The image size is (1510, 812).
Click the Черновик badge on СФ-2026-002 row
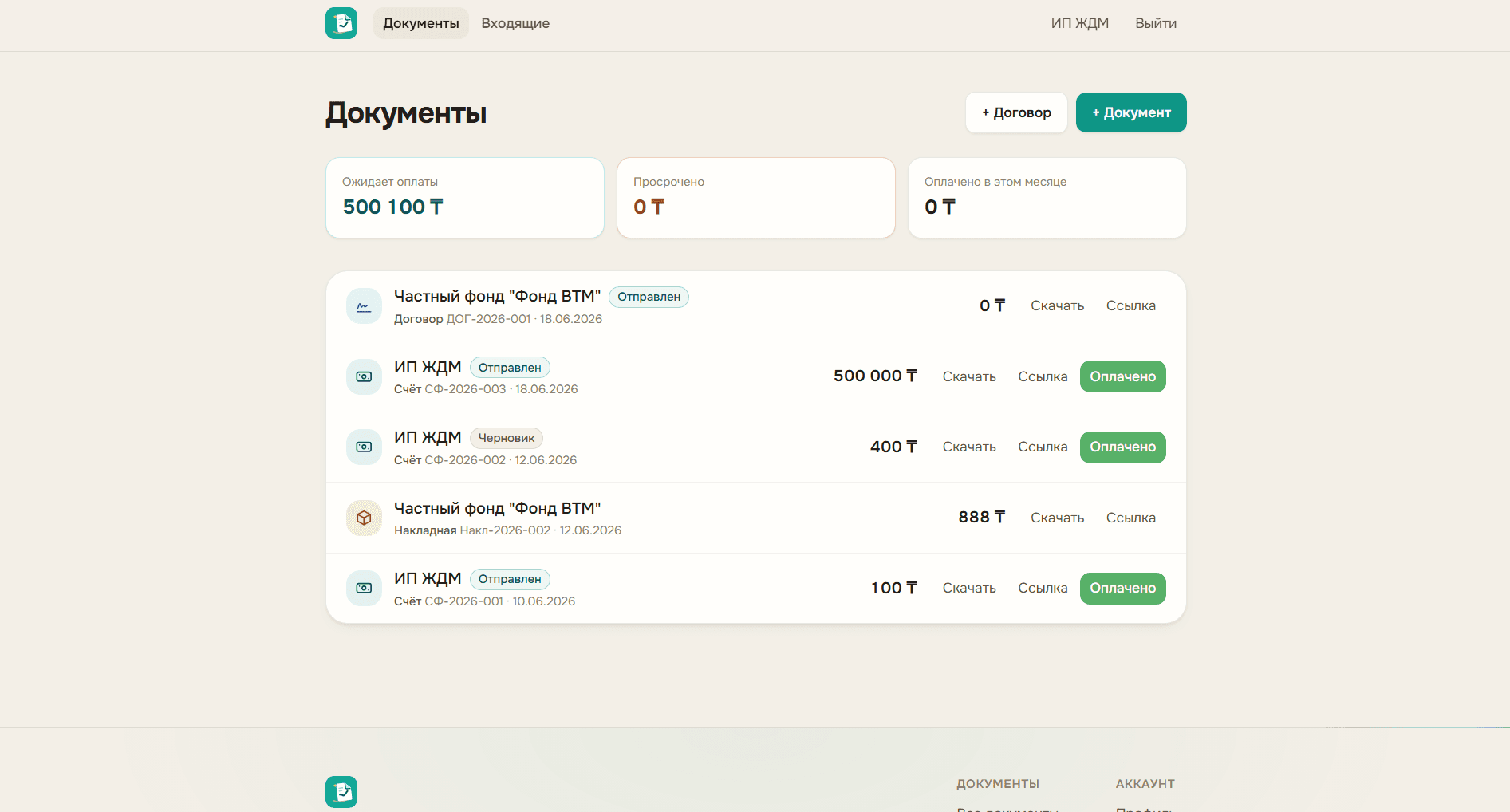(x=507, y=438)
